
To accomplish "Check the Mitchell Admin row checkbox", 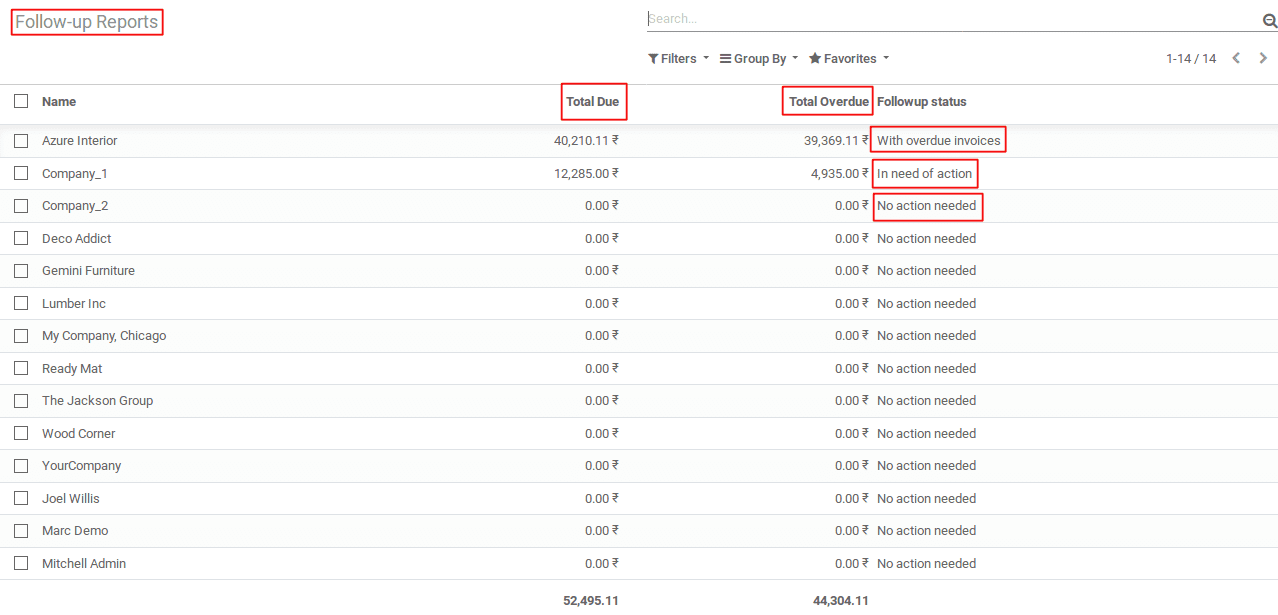I will coord(21,563).
